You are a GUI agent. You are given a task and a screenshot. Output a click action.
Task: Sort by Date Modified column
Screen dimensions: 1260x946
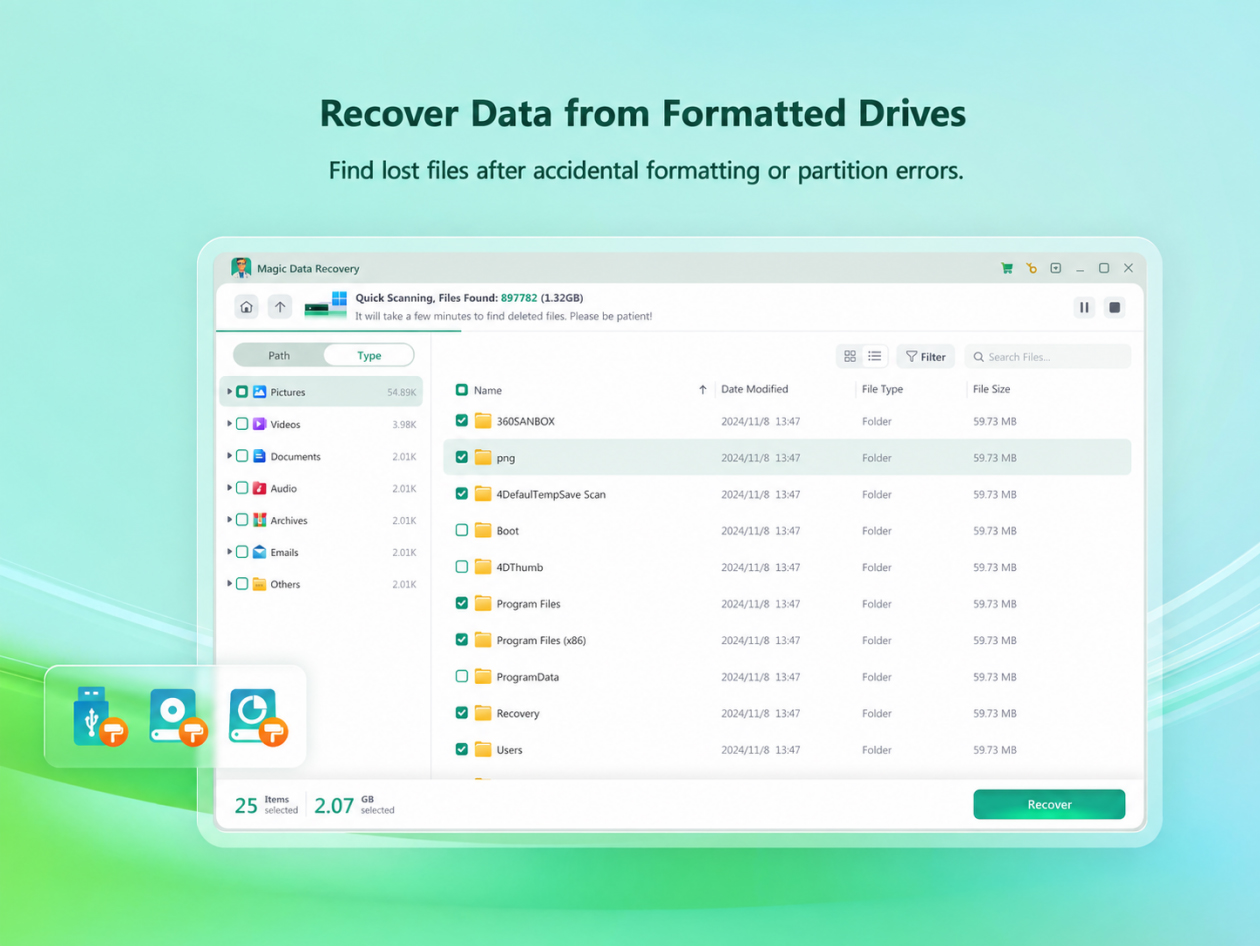pyautogui.click(x=755, y=389)
